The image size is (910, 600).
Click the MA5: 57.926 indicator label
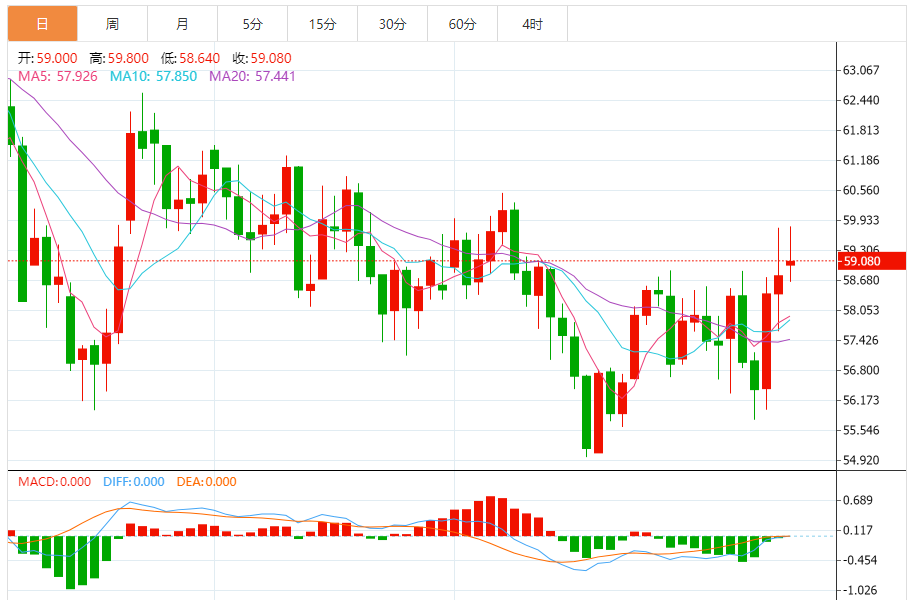click(58, 76)
